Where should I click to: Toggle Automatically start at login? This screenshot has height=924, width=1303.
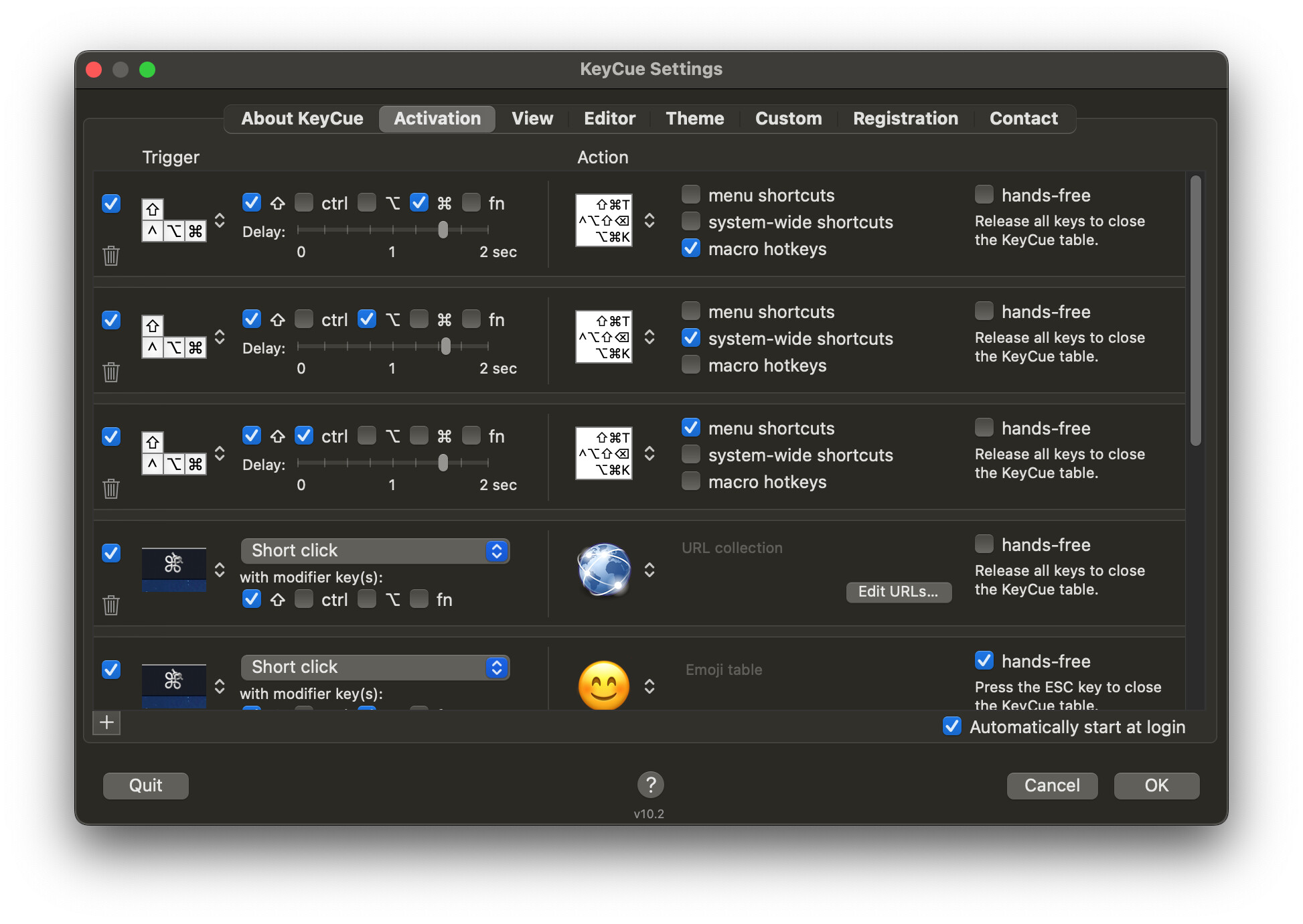coord(952,726)
